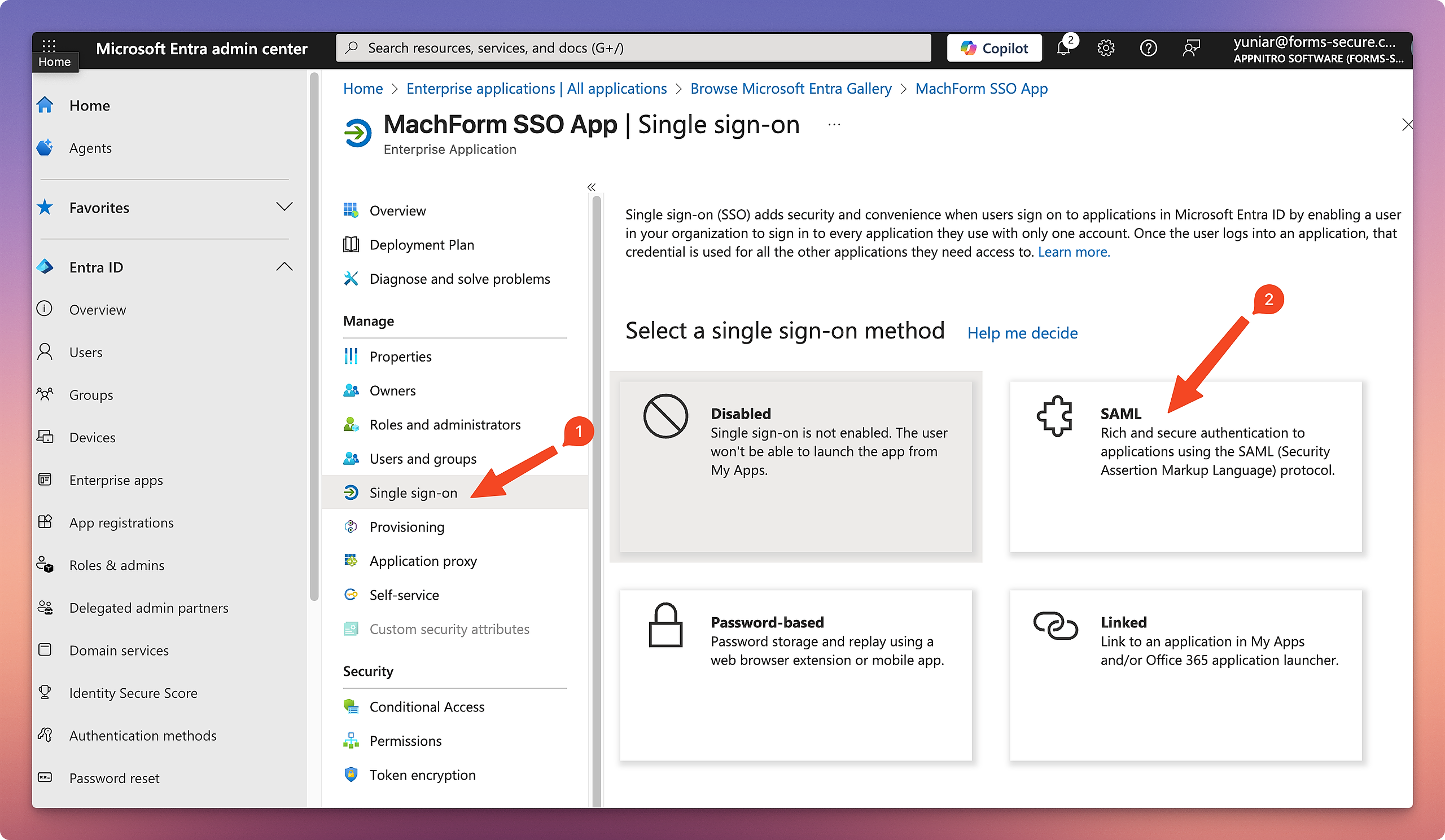Click the help question mark icon

coord(1148,48)
